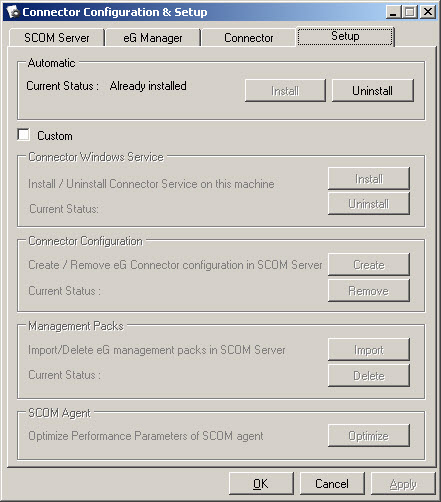The height and width of the screenshot is (502, 441).
Task: Select the Setup tab
Action: (345, 36)
